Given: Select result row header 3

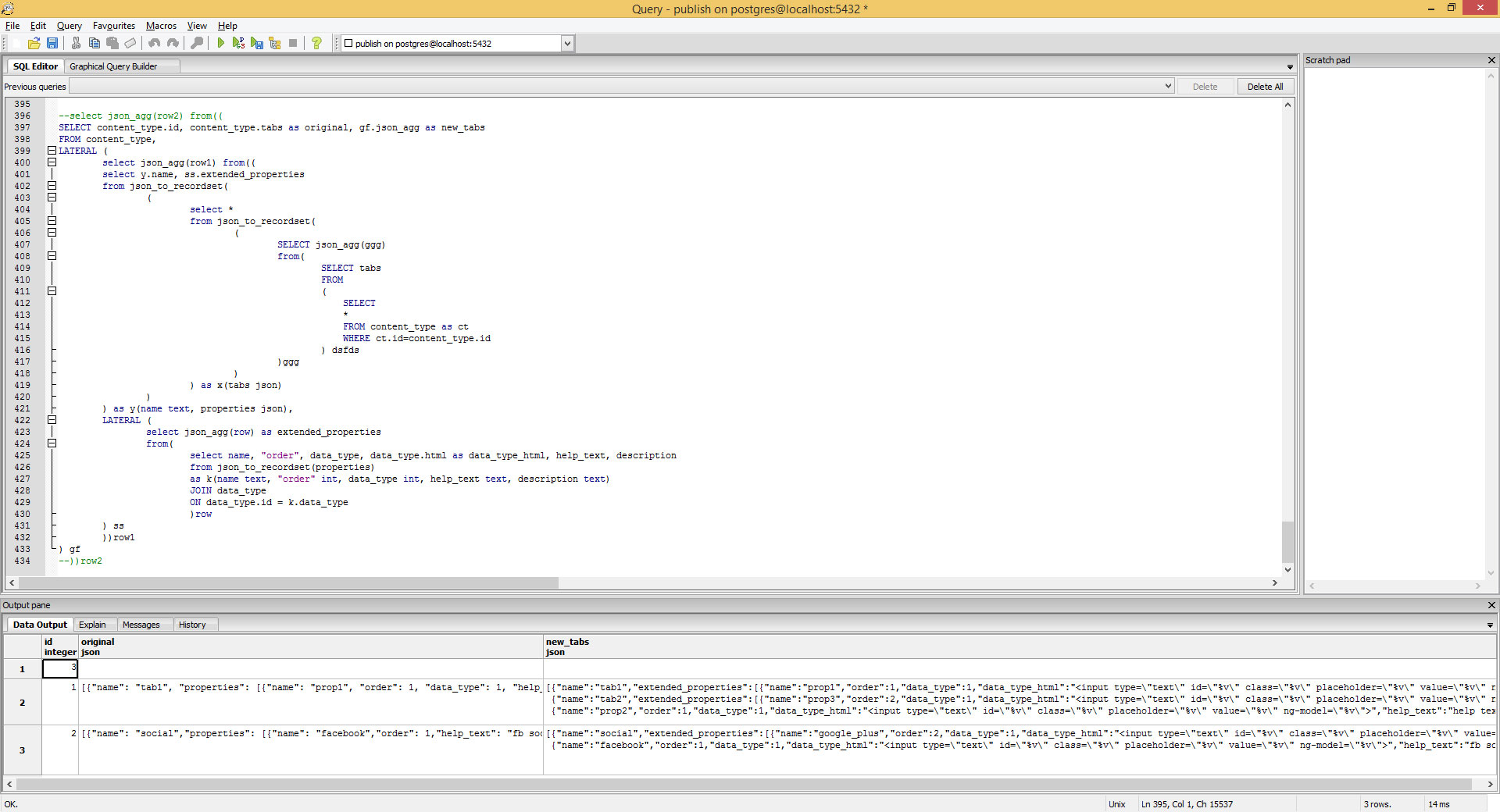Looking at the screenshot, I should (x=22, y=750).
